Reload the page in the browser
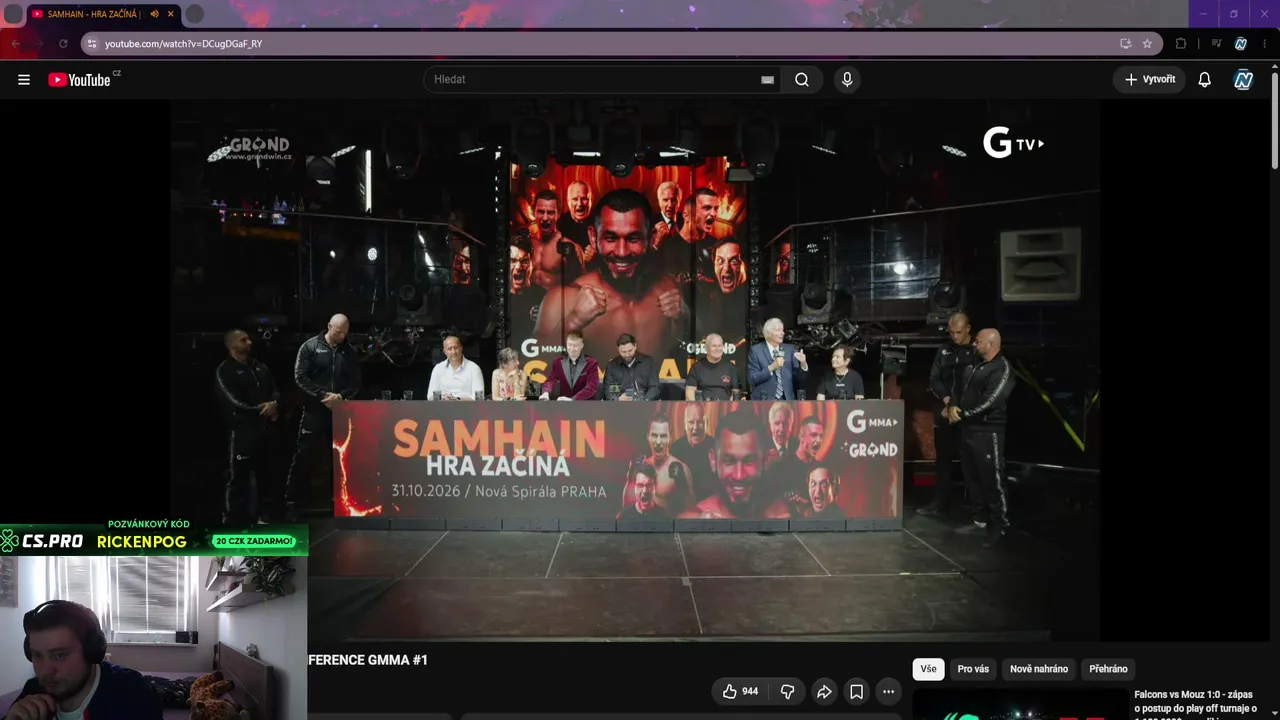 point(63,44)
